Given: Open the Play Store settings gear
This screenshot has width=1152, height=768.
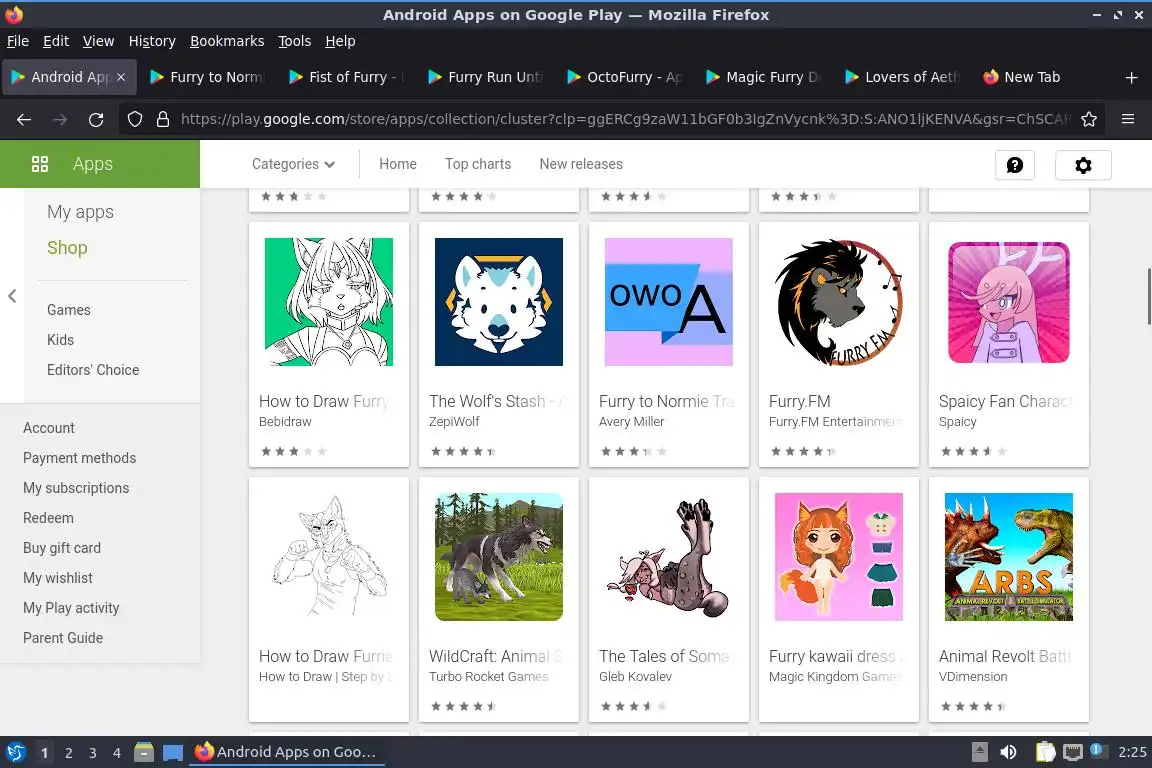Looking at the screenshot, I should tap(1083, 165).
